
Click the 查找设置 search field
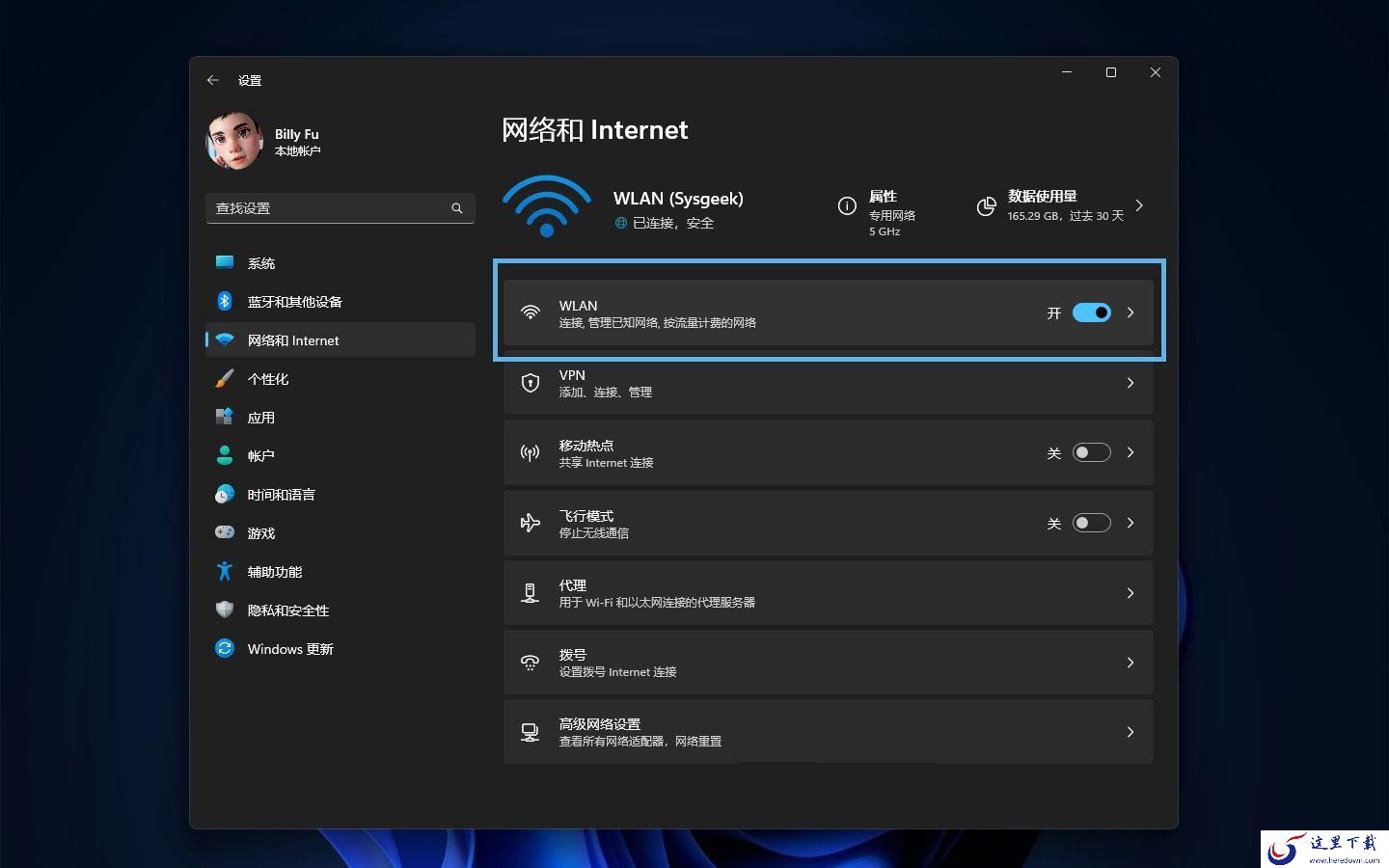click(340, 208)
